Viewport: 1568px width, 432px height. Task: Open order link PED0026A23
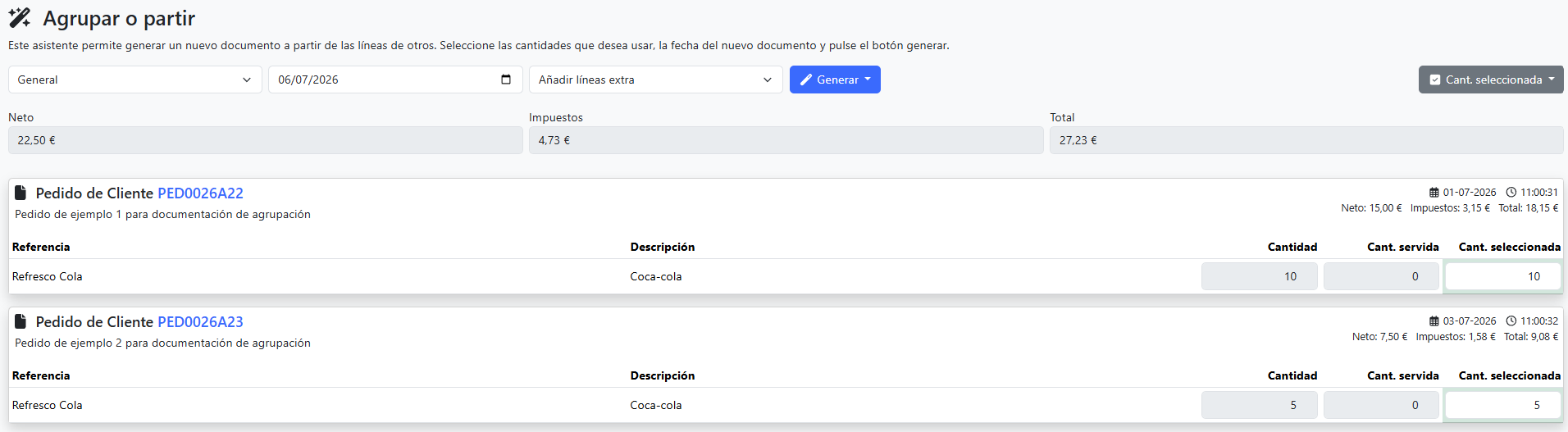click(x=200, y=322)
